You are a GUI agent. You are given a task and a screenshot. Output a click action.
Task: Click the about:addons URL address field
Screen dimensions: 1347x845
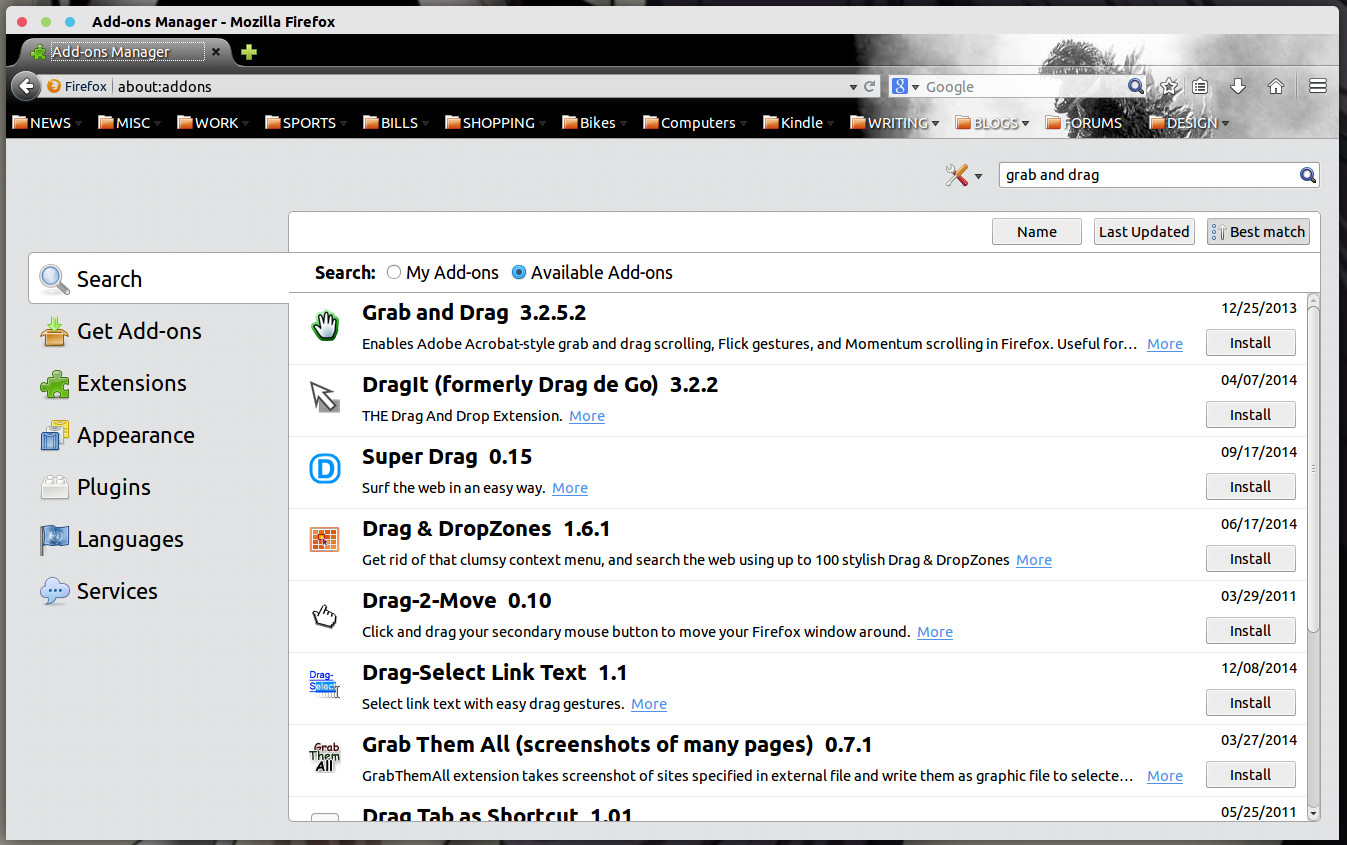(x=480, y=87)
